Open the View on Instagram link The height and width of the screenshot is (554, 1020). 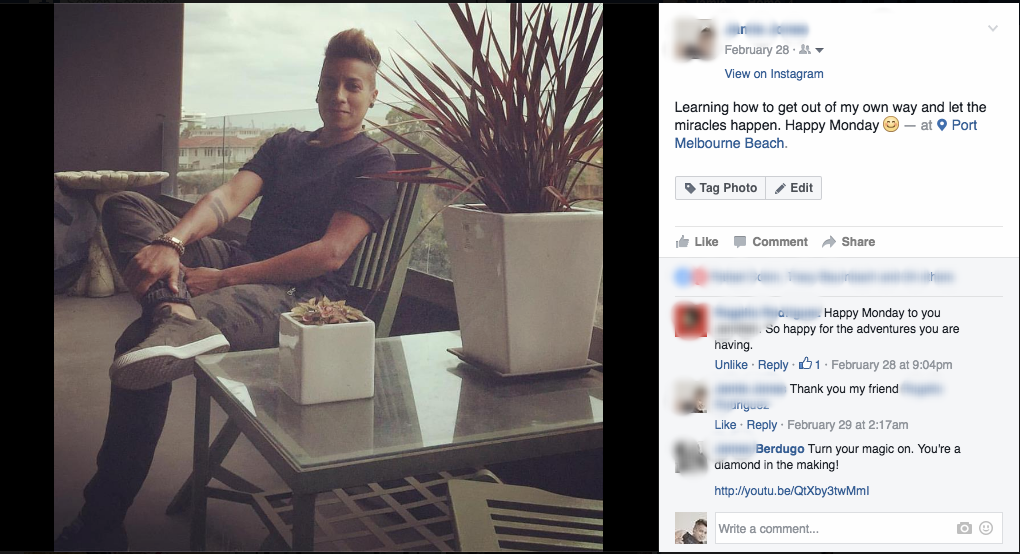(774, 74)
